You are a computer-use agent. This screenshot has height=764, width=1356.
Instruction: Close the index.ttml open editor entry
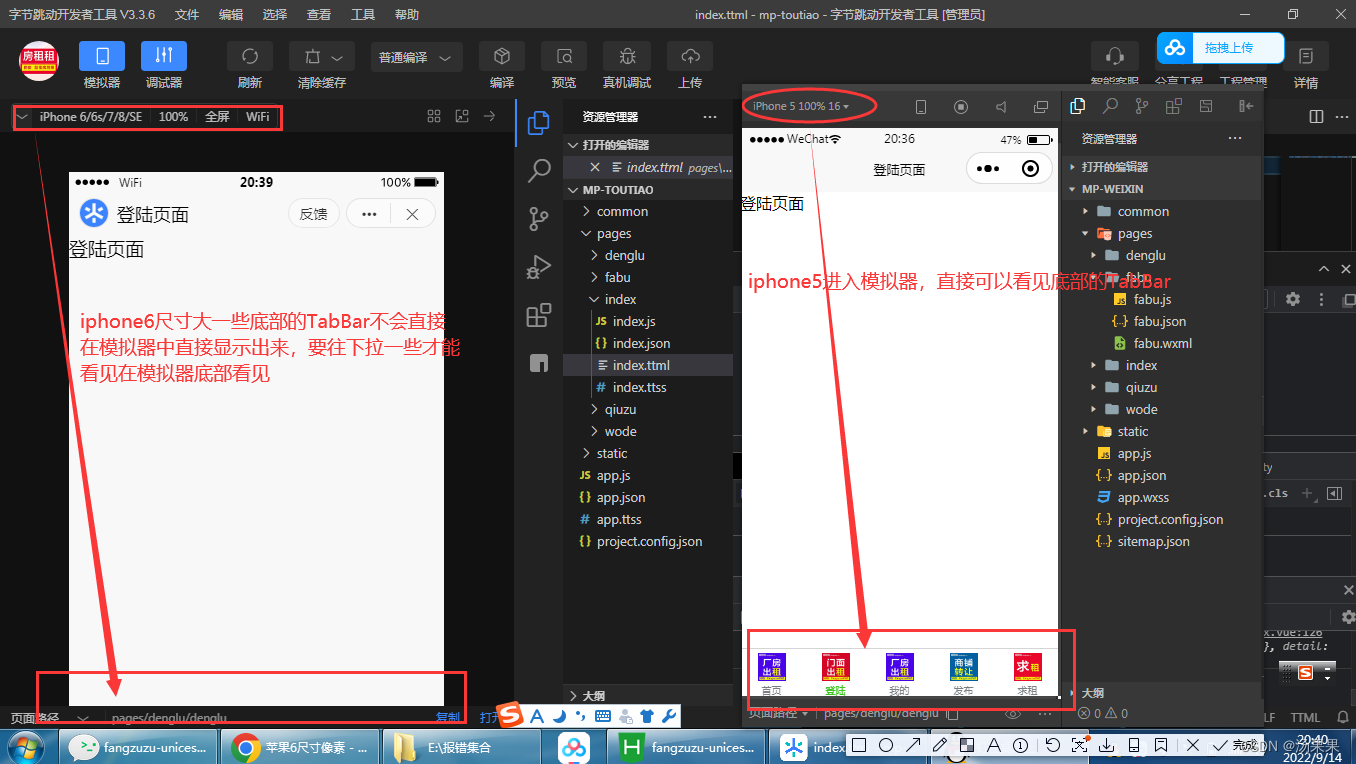point(595,167)
